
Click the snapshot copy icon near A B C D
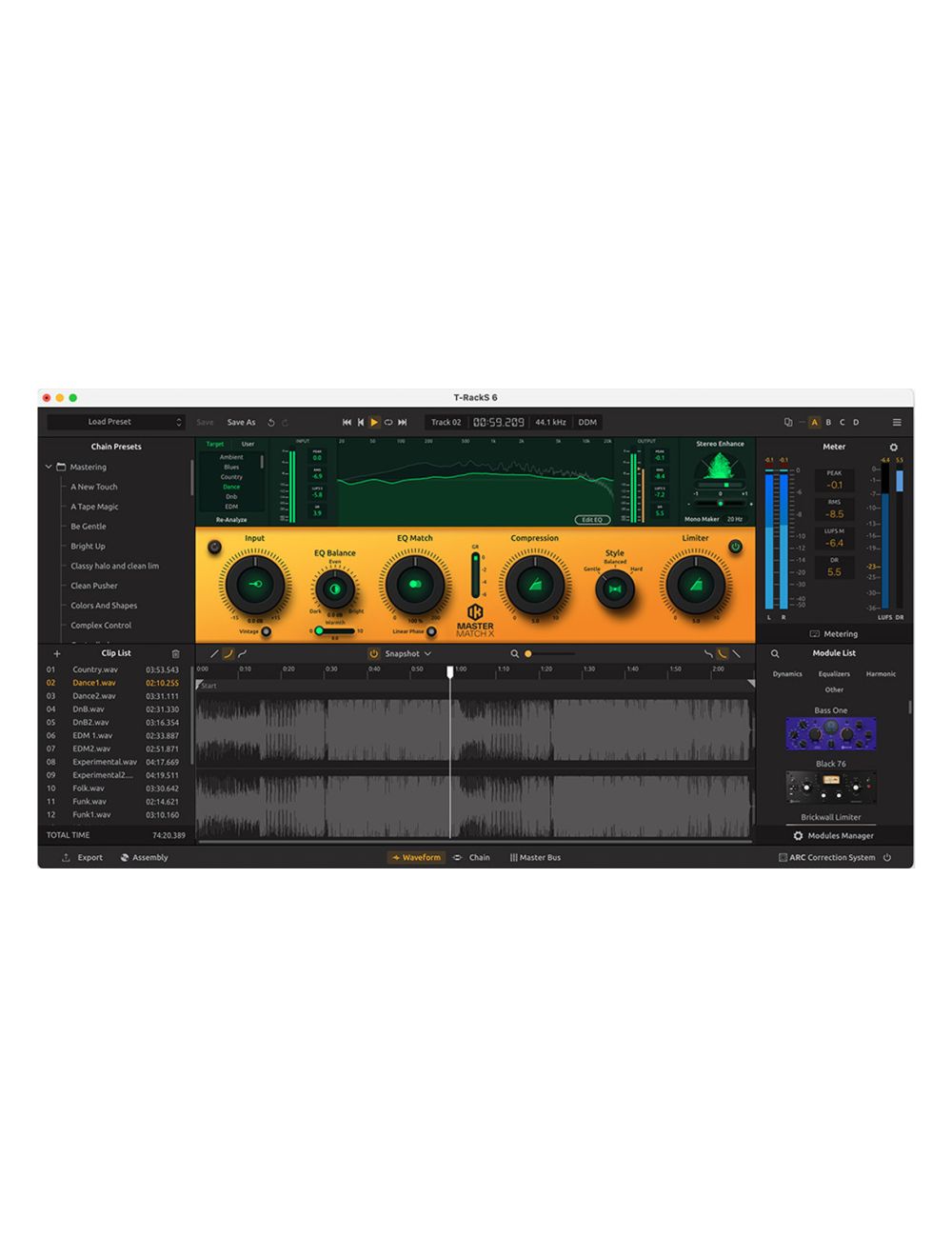[787, 422]
